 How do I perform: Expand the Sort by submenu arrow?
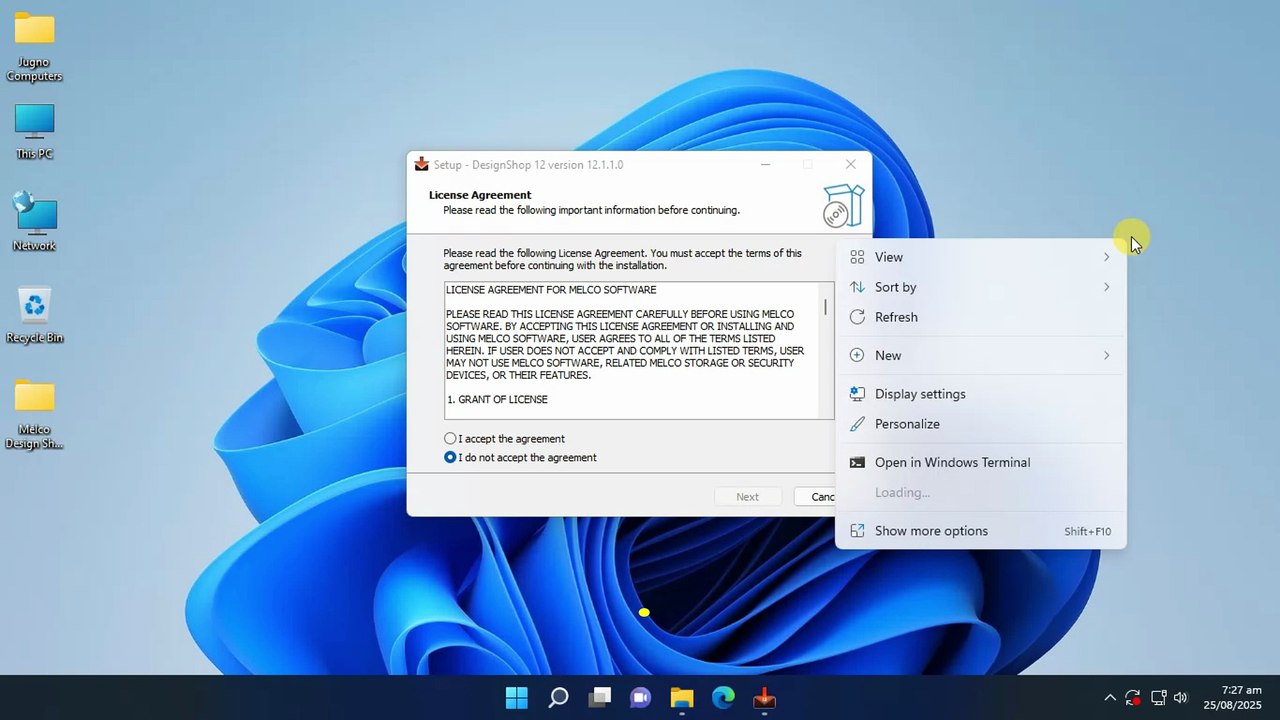click(x=1106, y=287)
